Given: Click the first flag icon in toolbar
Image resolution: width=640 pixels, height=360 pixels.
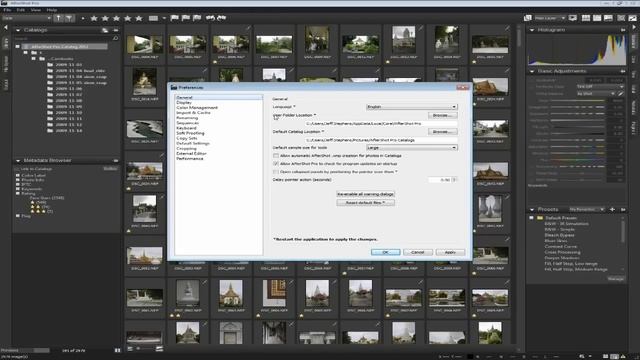Looking at the screenshot, I should point(174,18).
